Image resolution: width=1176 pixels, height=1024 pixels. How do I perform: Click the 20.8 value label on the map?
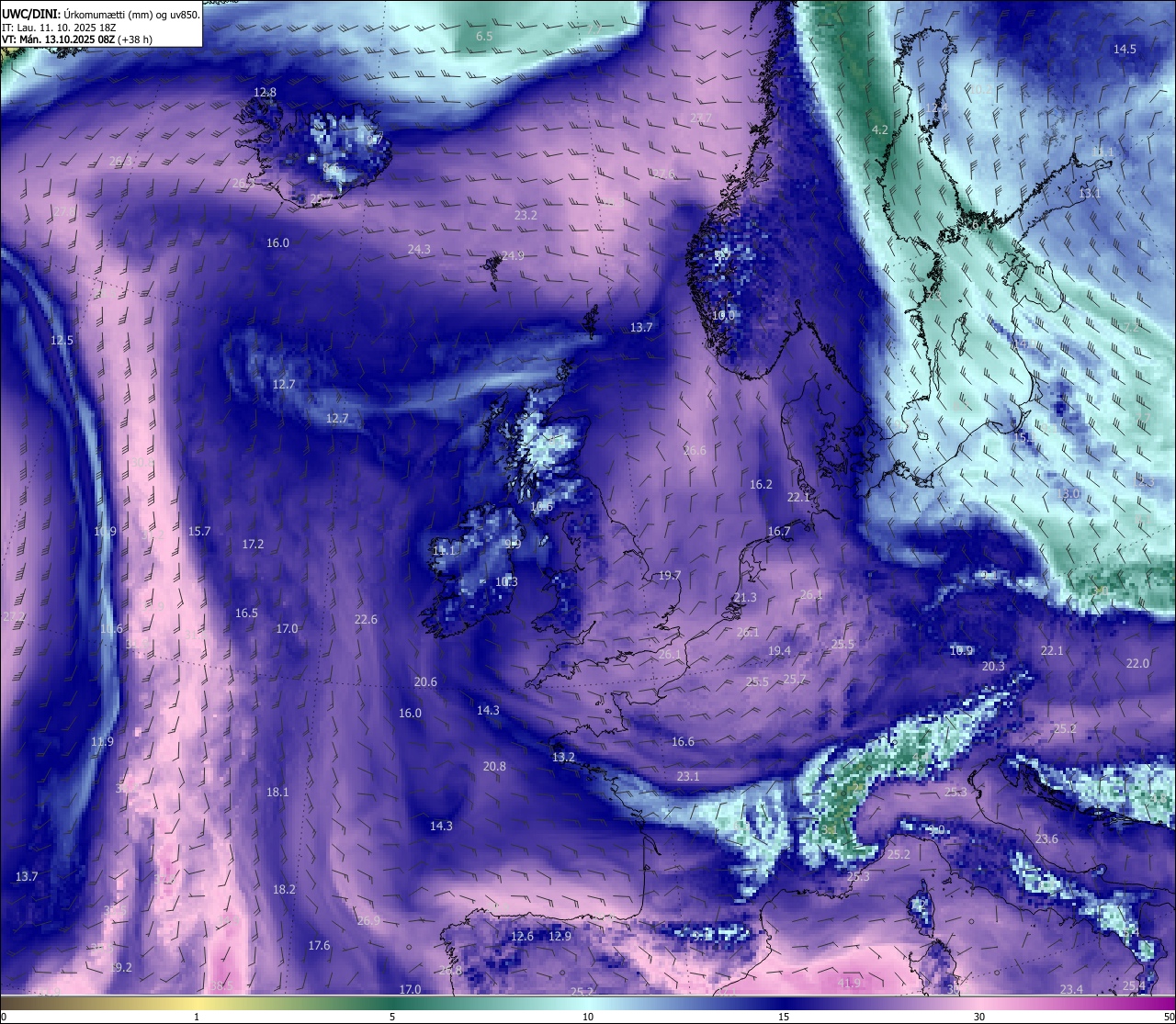click(x=494, y=766)
